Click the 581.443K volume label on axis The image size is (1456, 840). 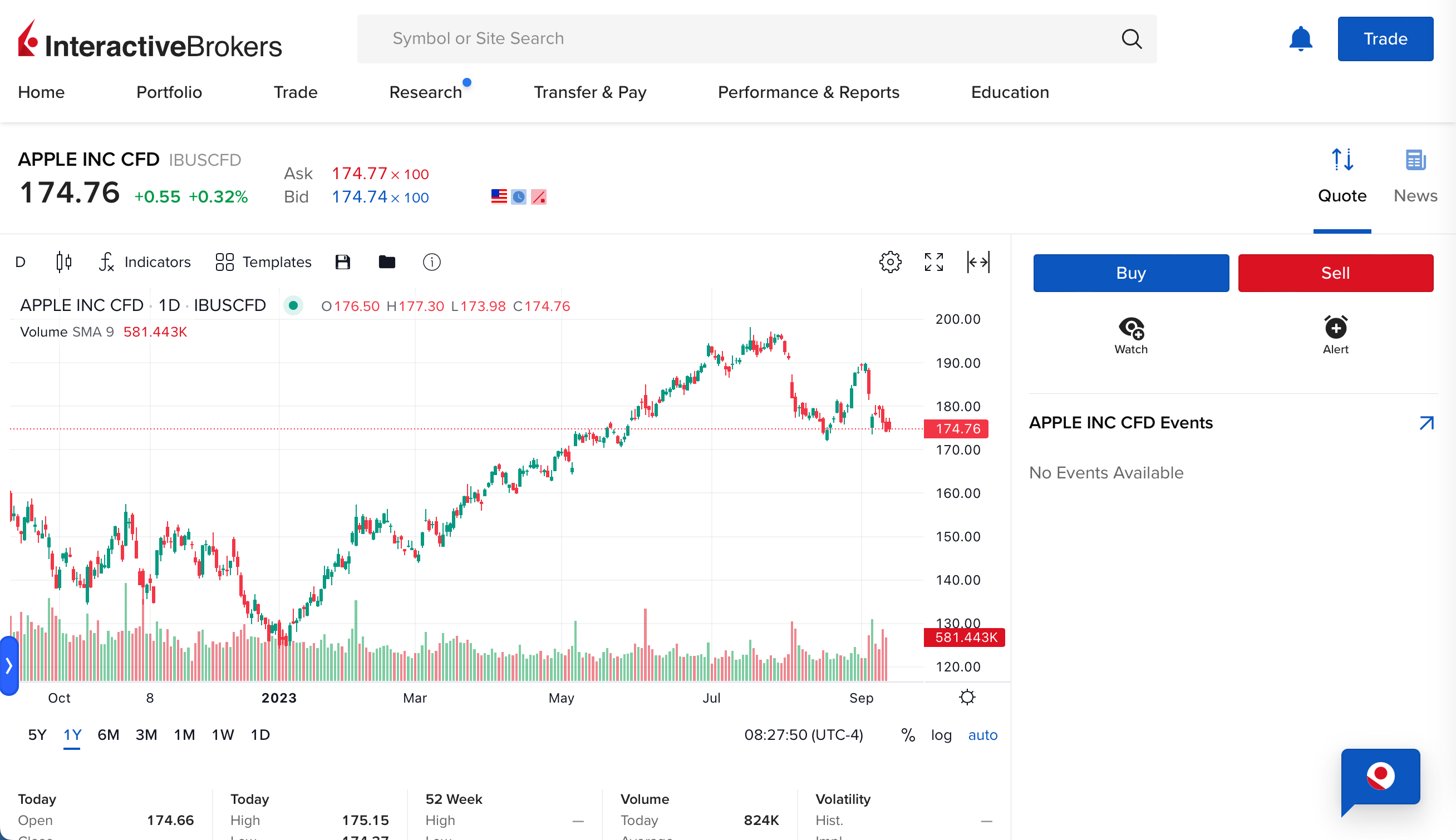[x=965, y=638]
